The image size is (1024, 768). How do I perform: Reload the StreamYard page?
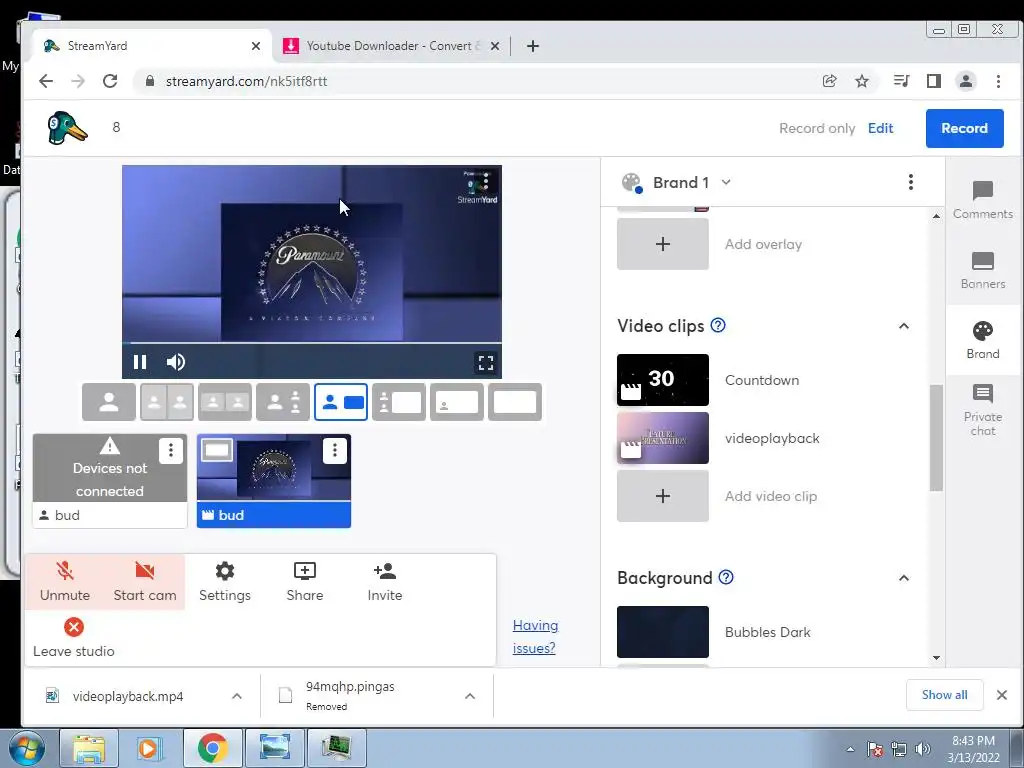pos(110,81)
